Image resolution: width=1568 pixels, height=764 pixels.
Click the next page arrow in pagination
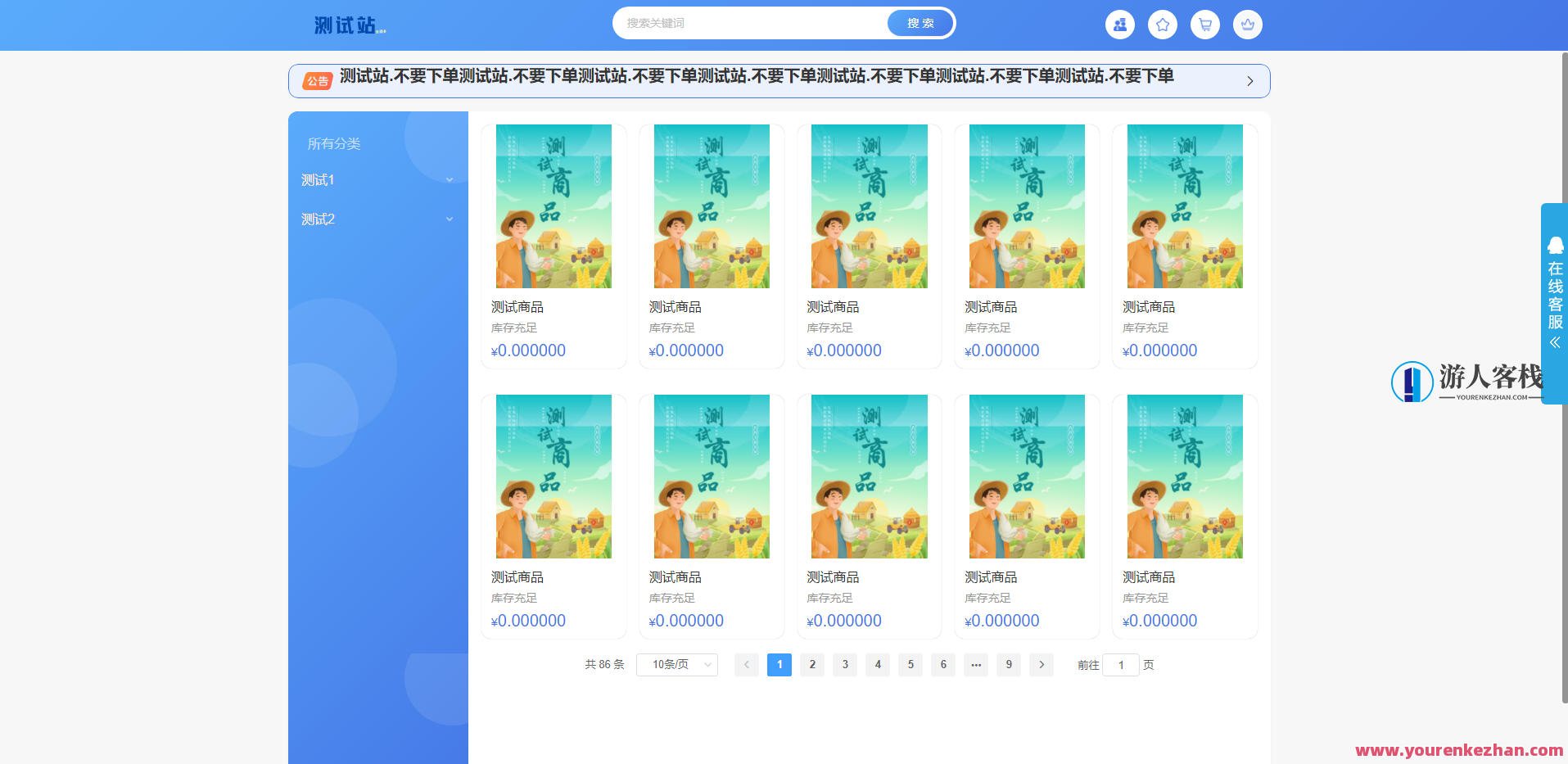click(x=1041, y=664)
